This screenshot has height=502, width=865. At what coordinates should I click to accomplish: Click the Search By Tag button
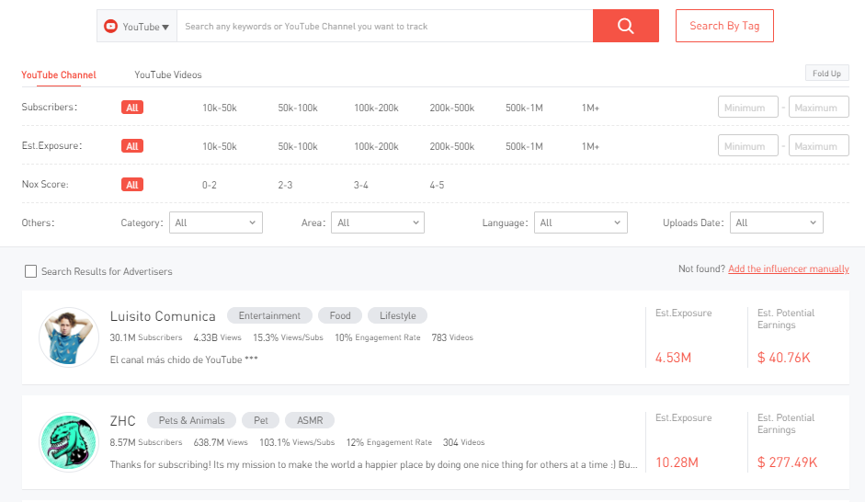pos(724,25)
